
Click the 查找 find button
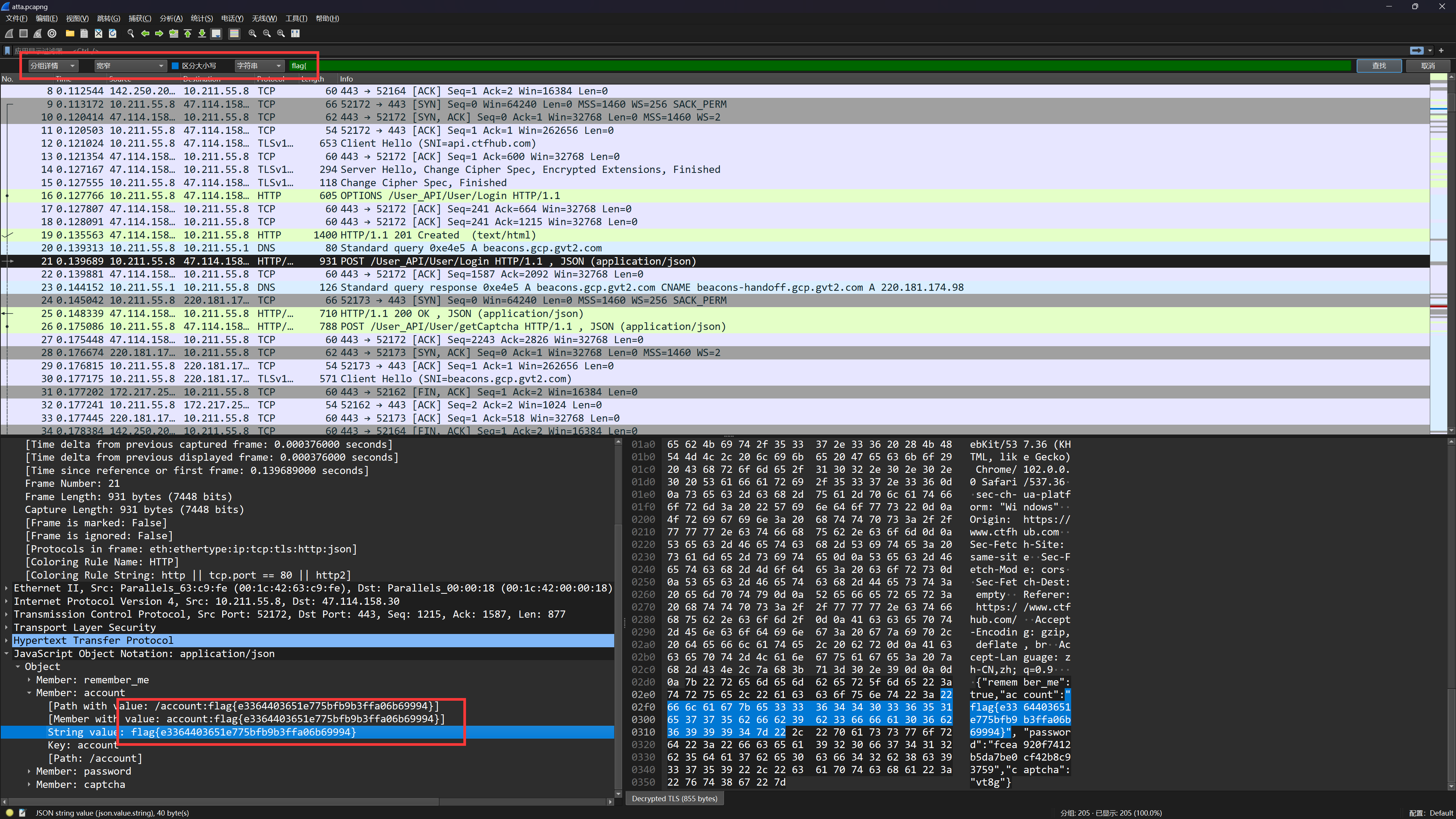point(1379,66)
